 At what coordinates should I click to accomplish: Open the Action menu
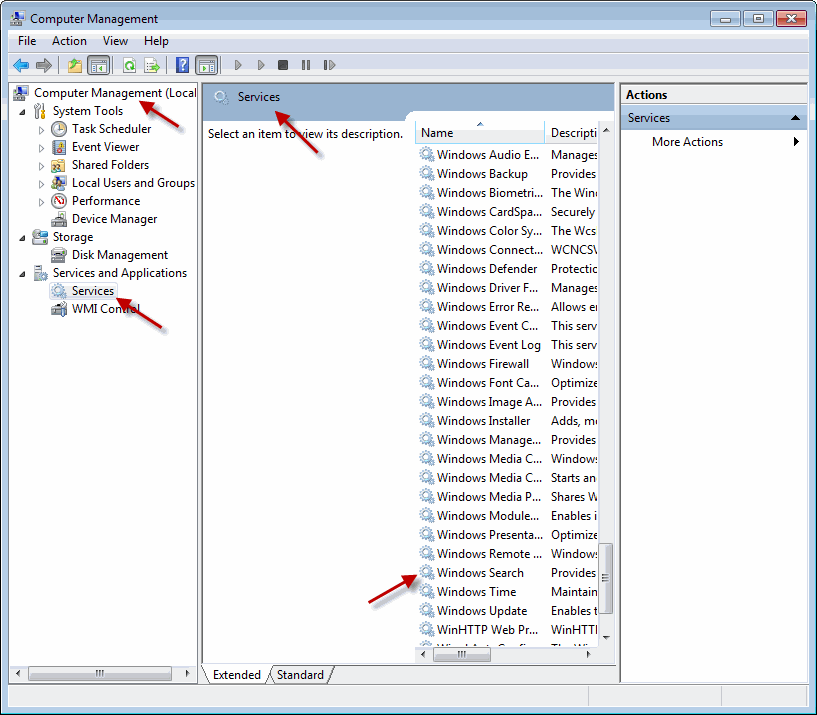click(69, 41)
